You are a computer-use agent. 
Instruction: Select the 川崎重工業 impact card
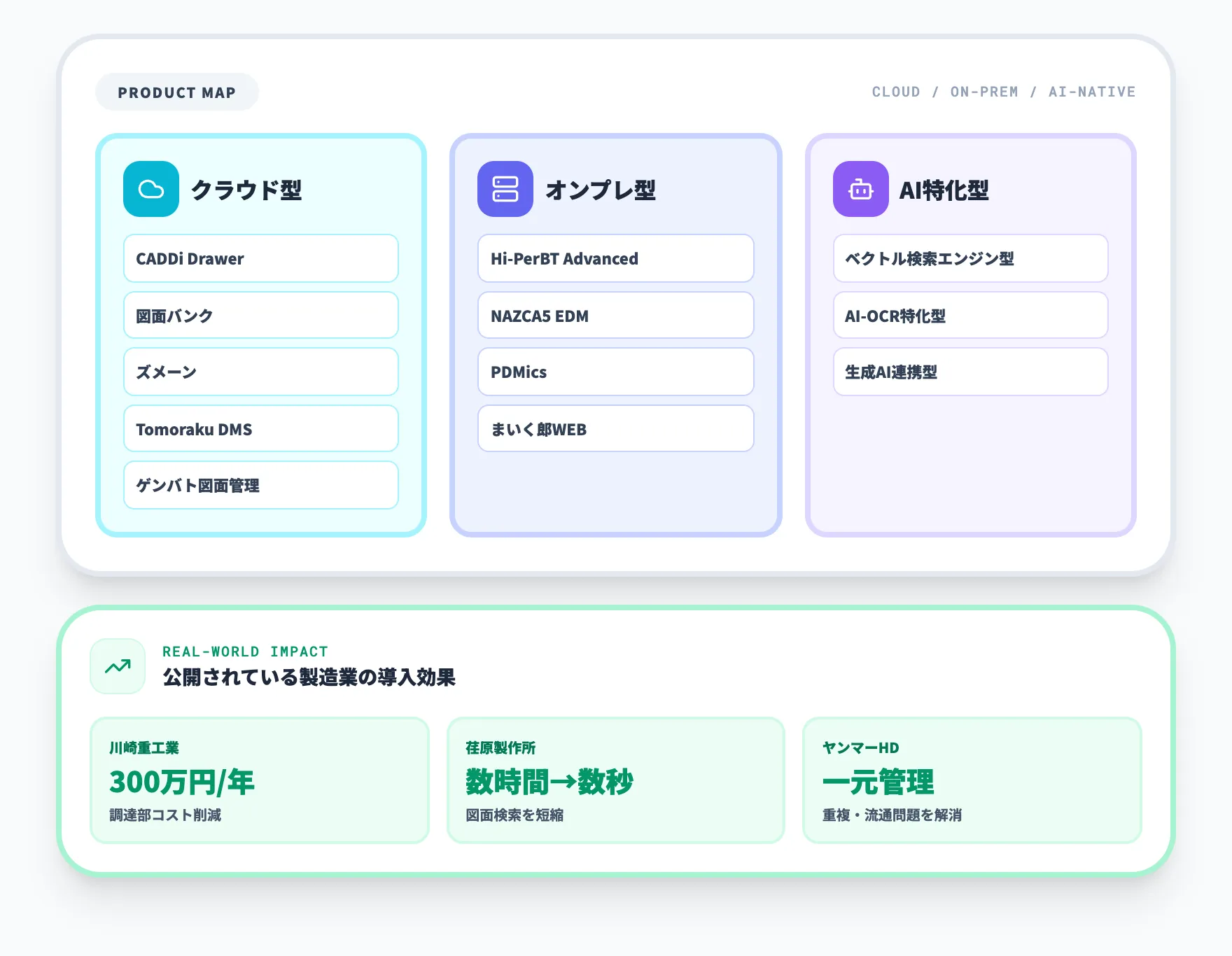tap(260, 780)
